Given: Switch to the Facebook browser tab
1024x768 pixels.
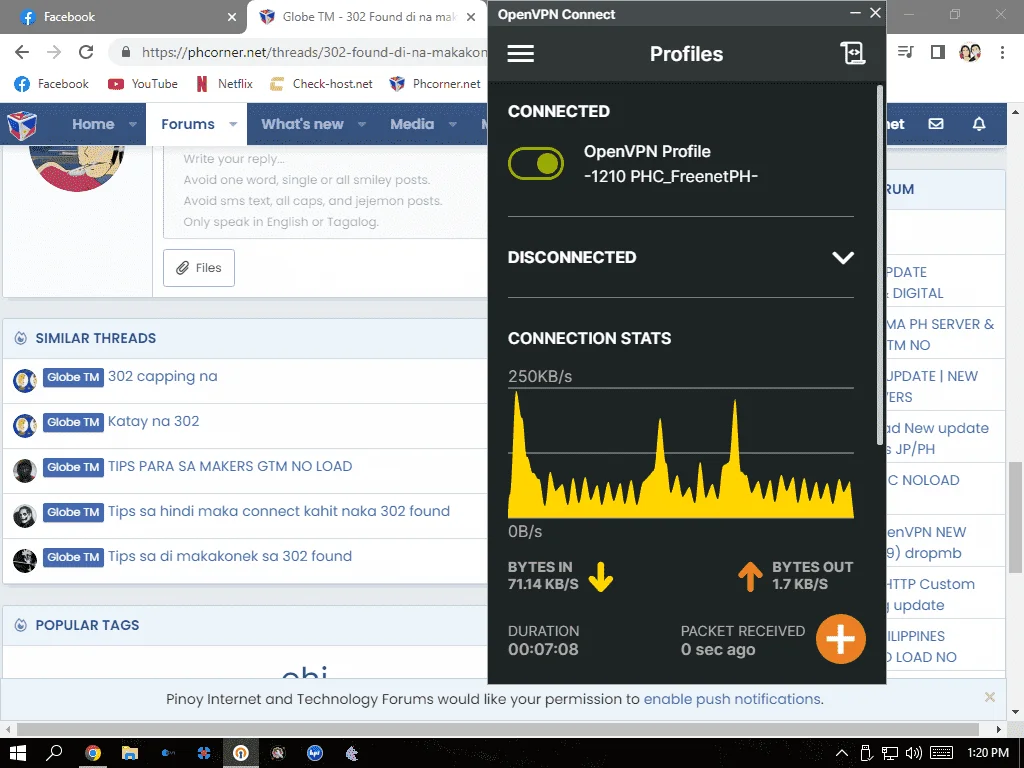Looking at the screenshot, I should (123, 17).
